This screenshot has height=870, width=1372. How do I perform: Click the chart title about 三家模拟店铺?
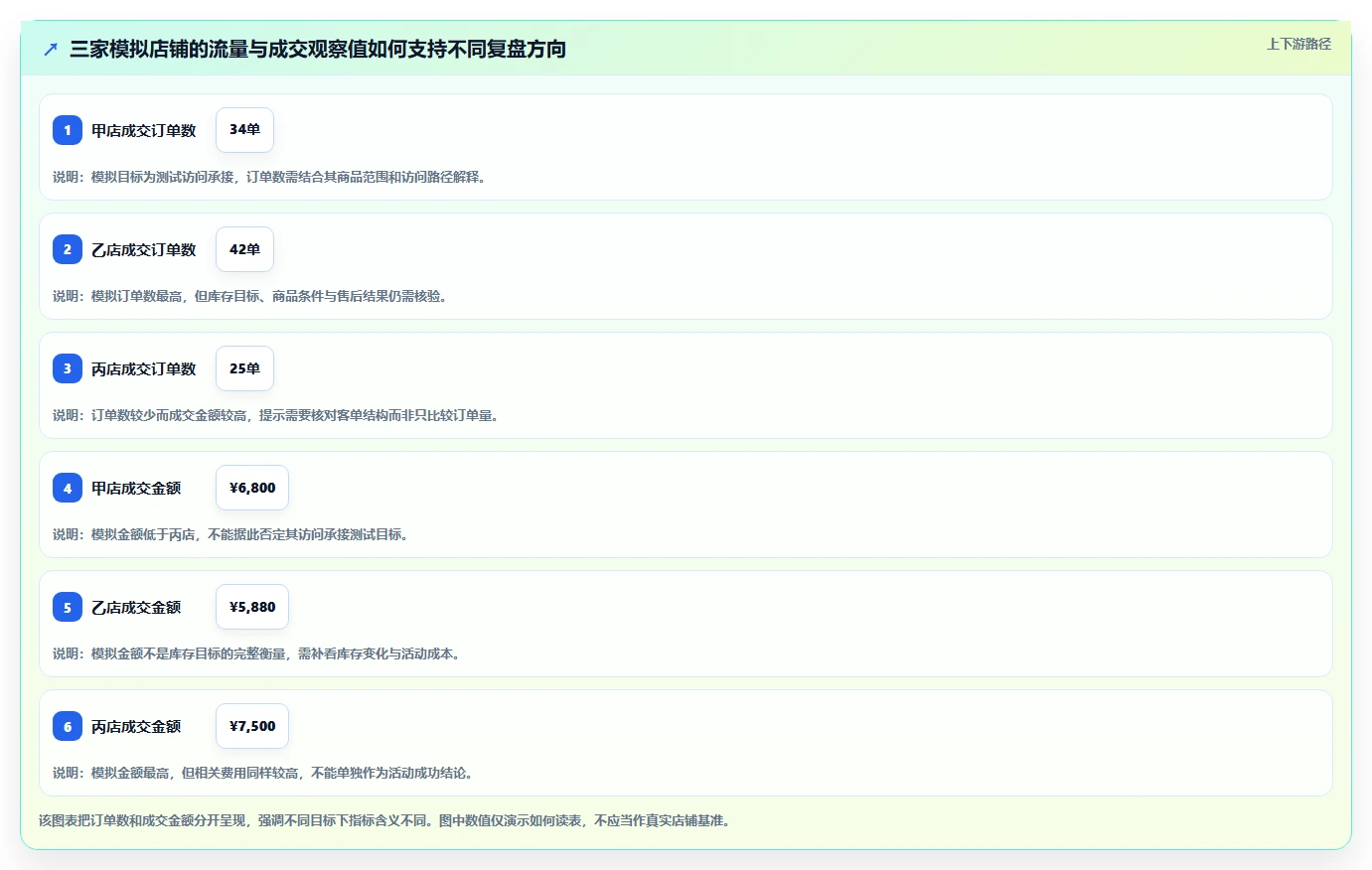318,49
